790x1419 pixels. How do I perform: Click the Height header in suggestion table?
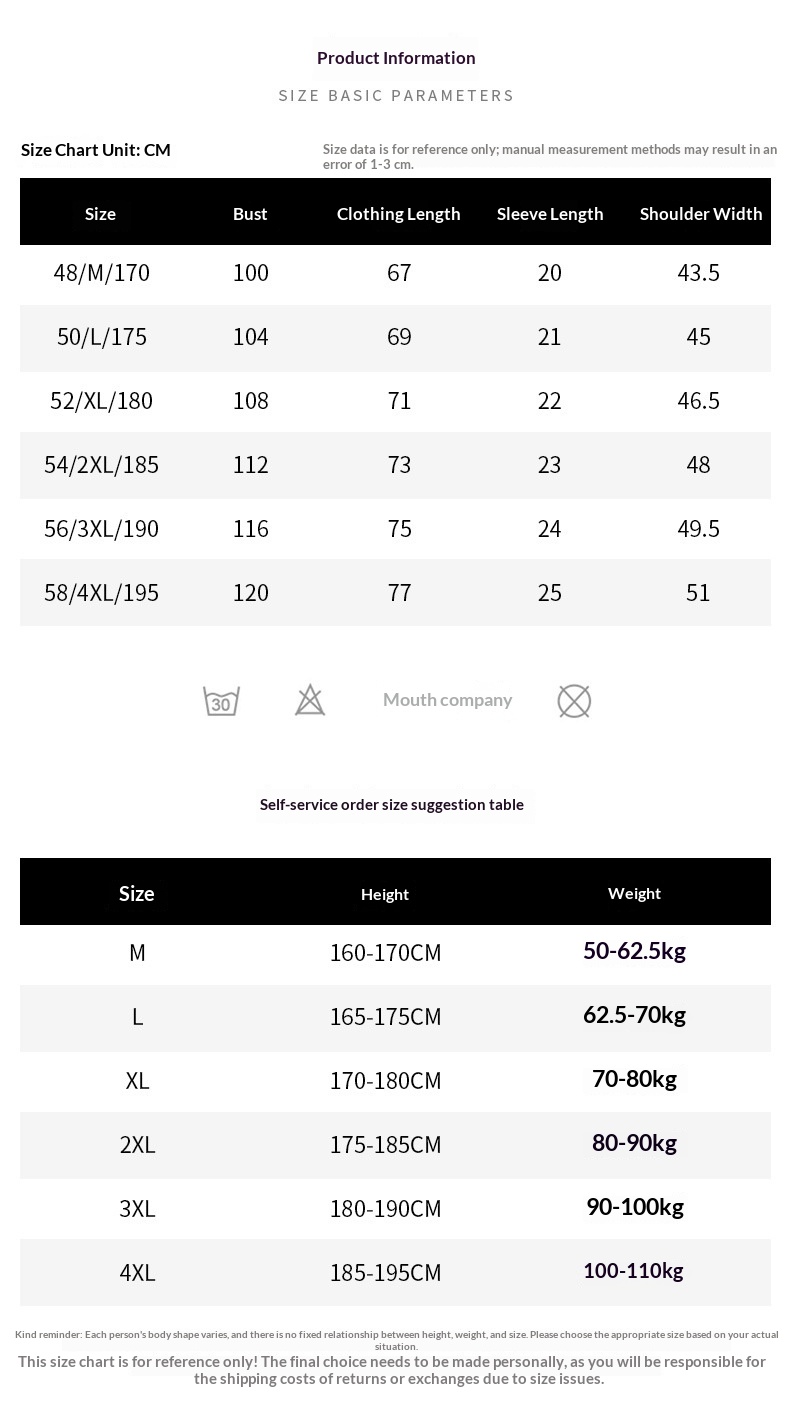pos(385,894)
